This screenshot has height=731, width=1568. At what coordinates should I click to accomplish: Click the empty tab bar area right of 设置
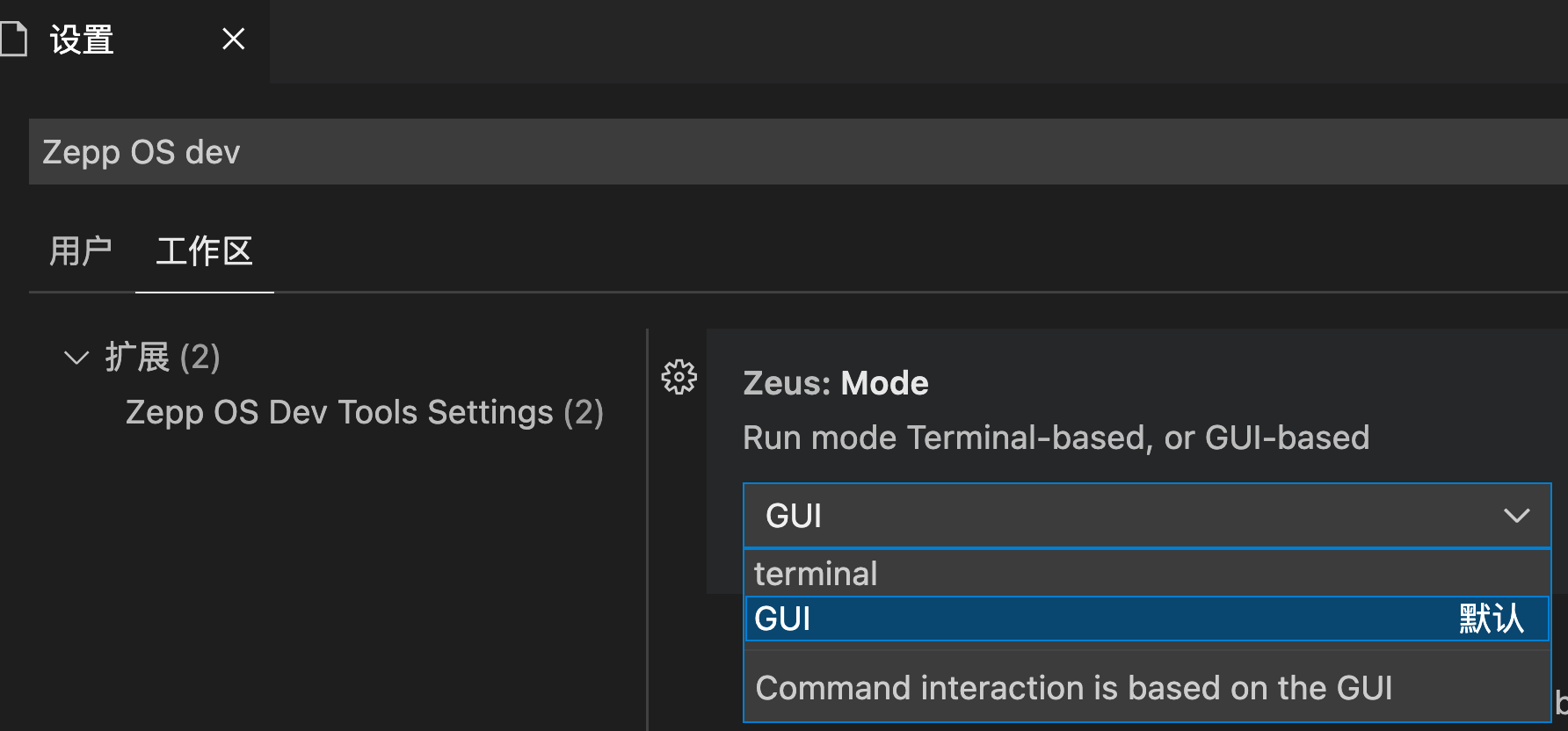pyautogui.click(x=914, y=40)
